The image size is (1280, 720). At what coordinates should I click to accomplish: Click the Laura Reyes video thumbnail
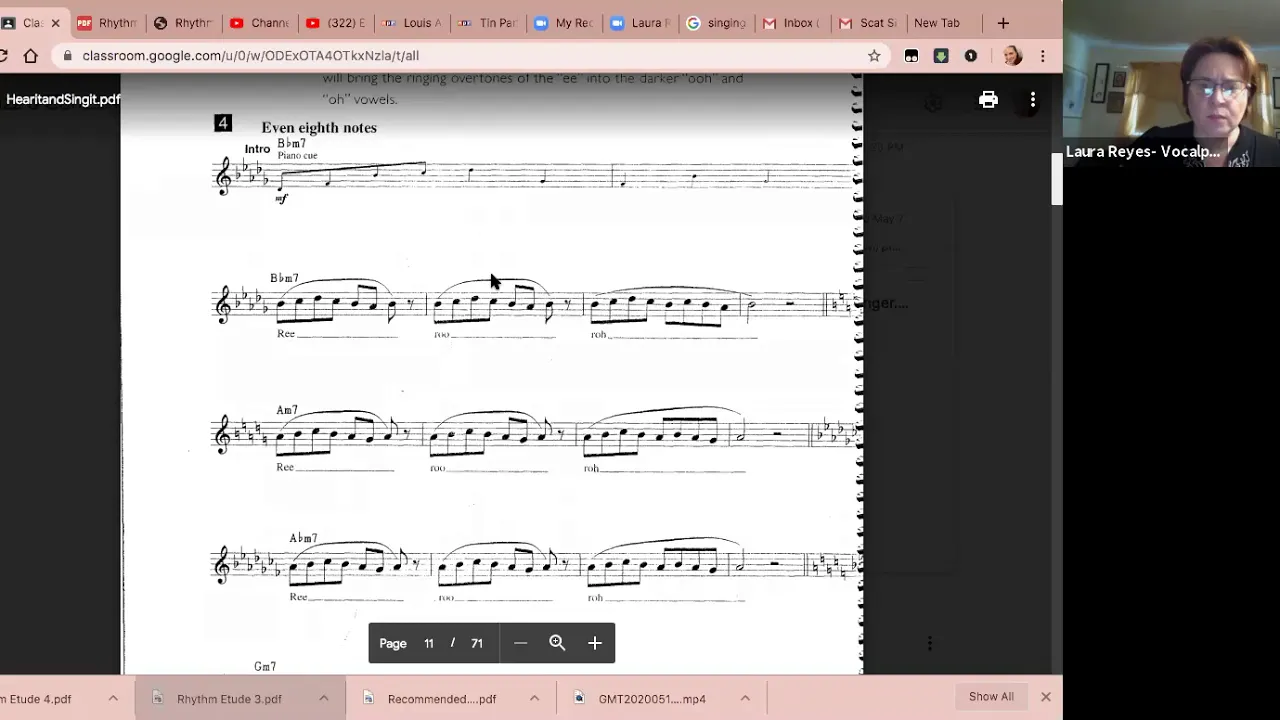pyautogui.click(x=1172, y=83)
